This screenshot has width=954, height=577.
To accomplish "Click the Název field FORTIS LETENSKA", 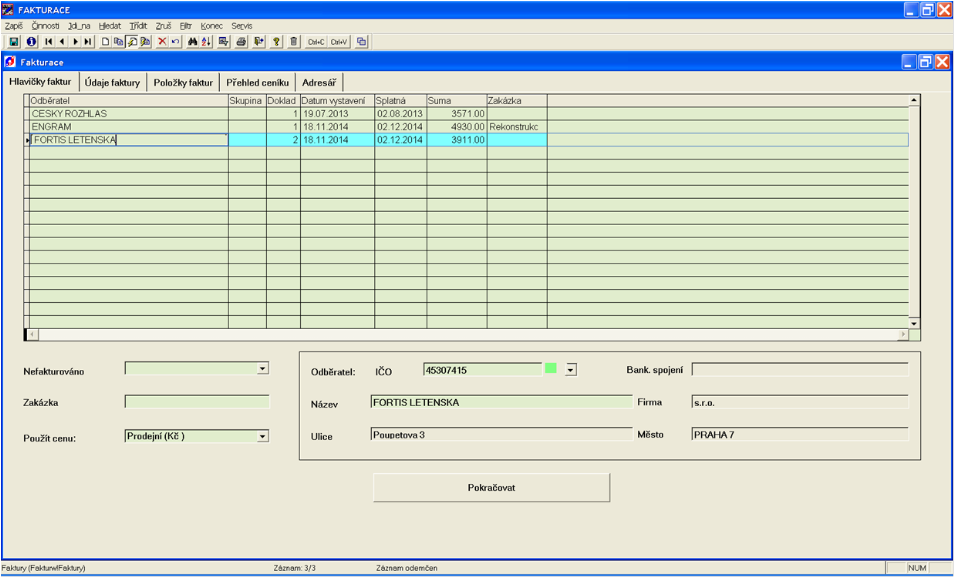I will (501, 402).
